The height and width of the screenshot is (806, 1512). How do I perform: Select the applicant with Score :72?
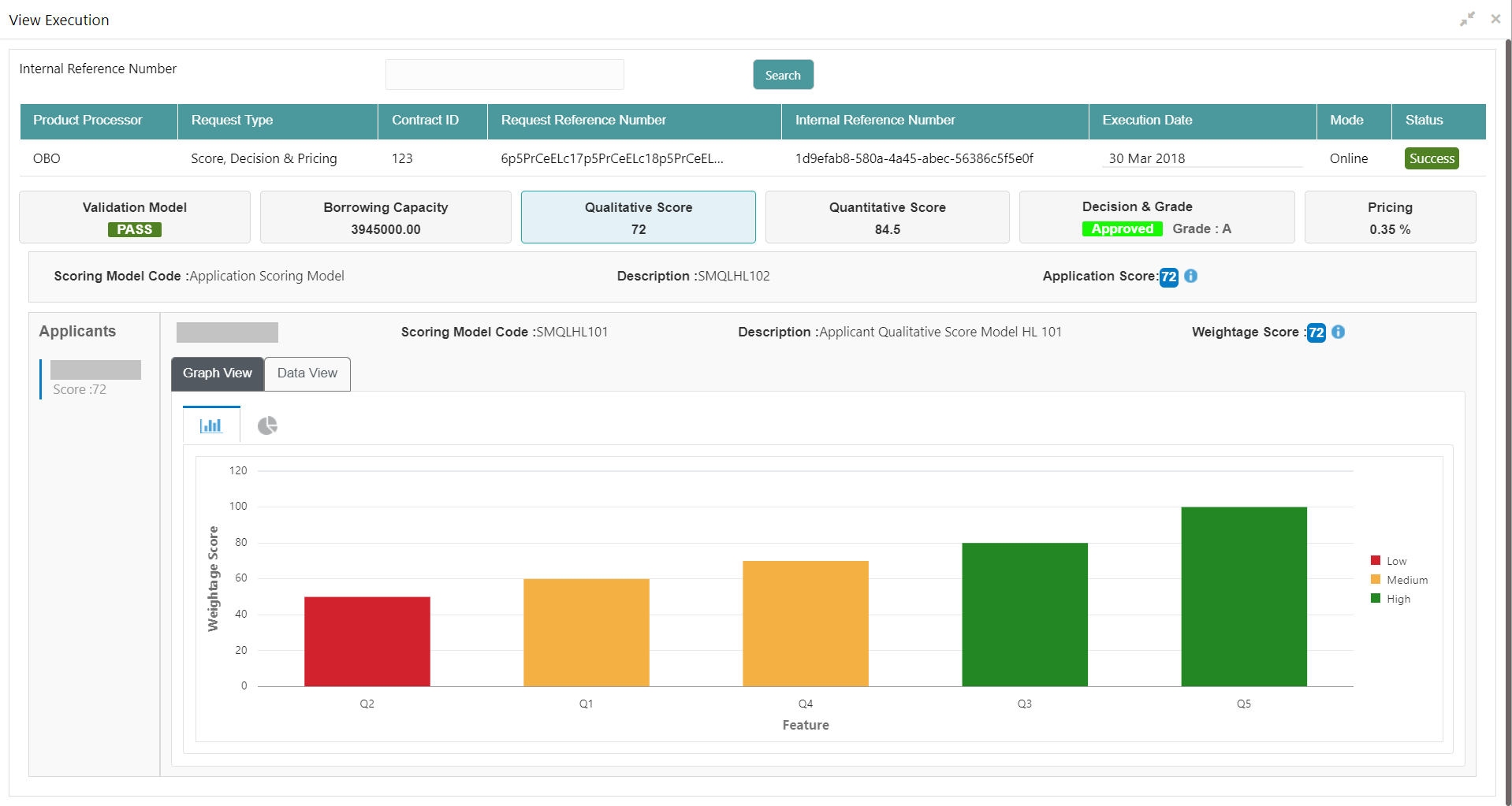pyautogui.click(x=91, y=379)
